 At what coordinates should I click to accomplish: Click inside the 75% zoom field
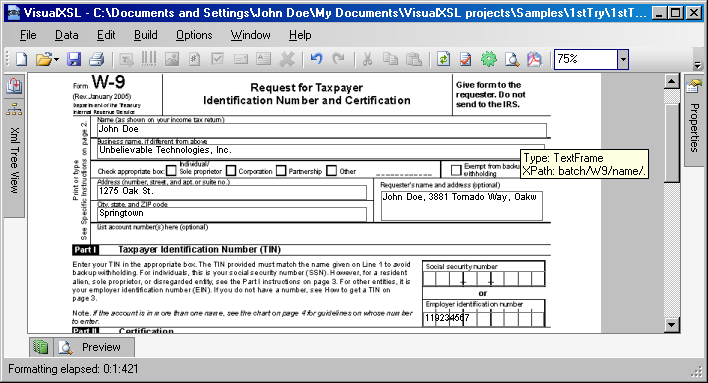pos(586,59)
